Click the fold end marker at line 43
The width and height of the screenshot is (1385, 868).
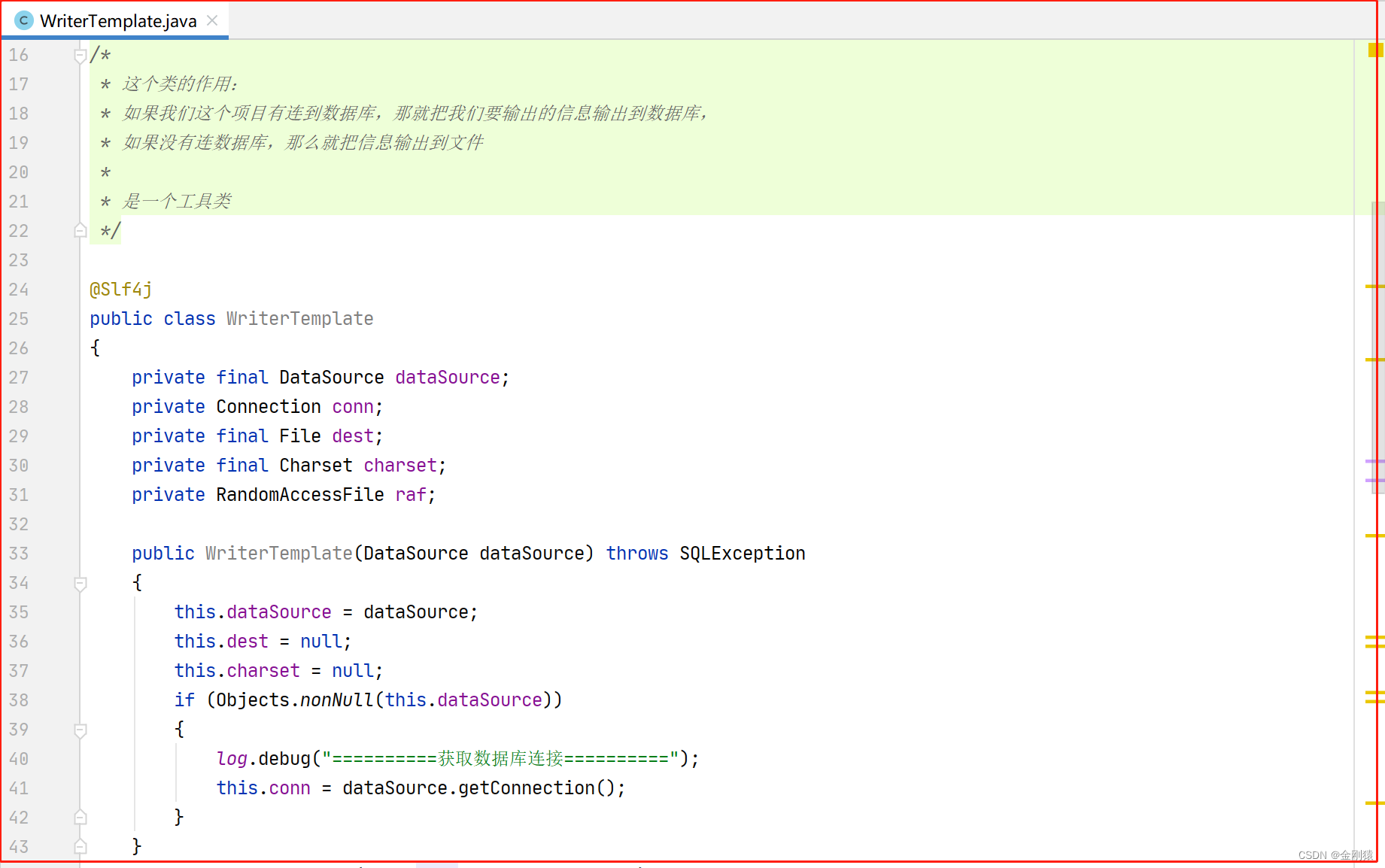[80, 847]
